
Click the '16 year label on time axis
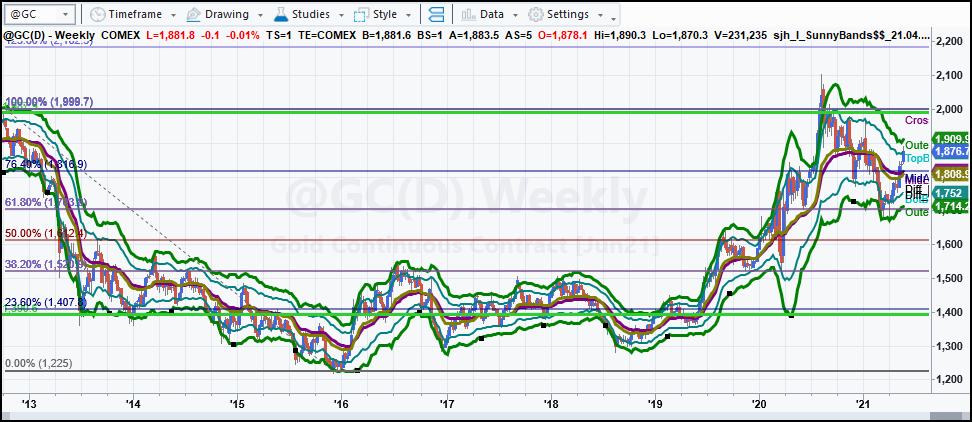pyautogui.click(x=342, y=405)
